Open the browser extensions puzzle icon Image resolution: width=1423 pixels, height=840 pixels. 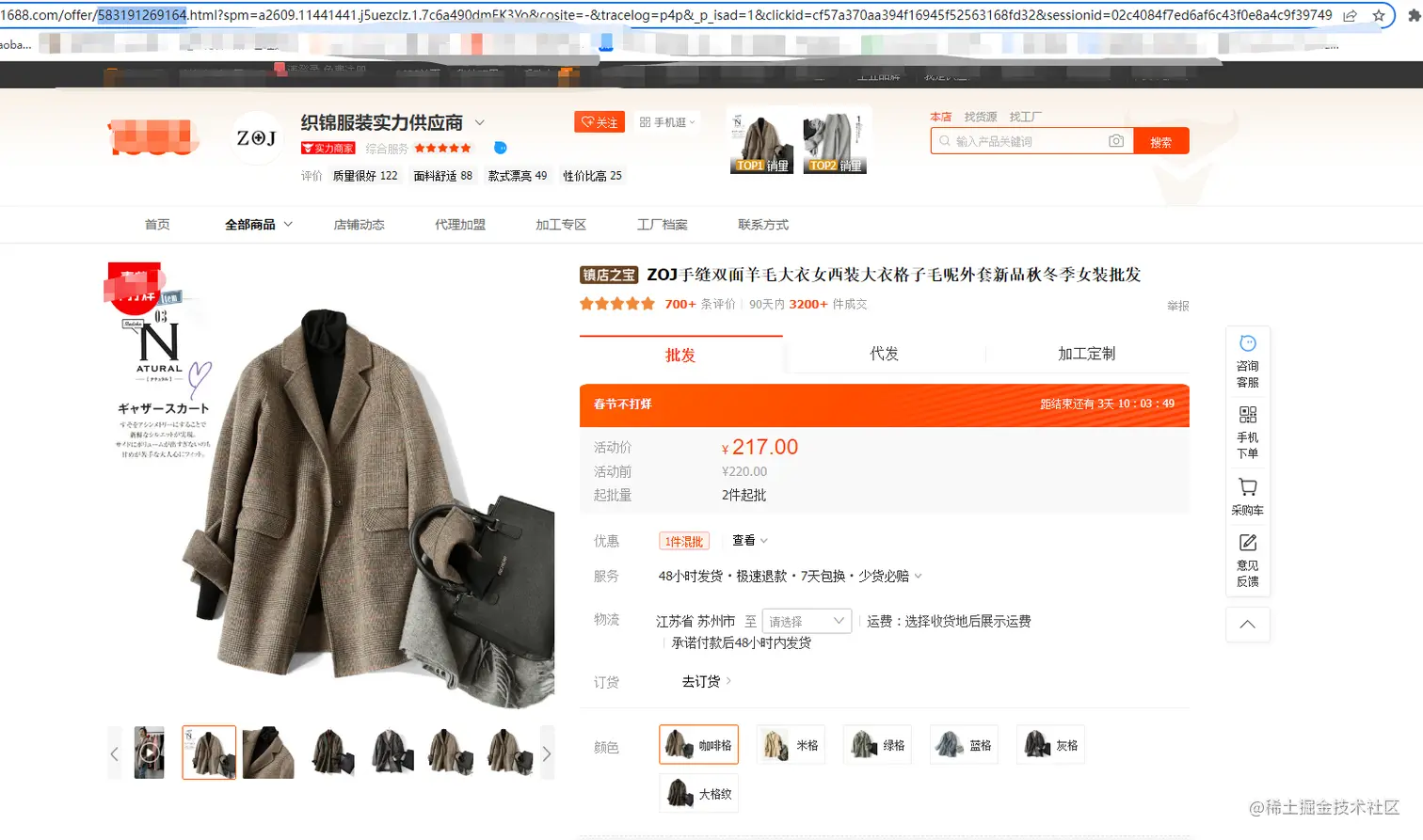(x=1415, y=16)
